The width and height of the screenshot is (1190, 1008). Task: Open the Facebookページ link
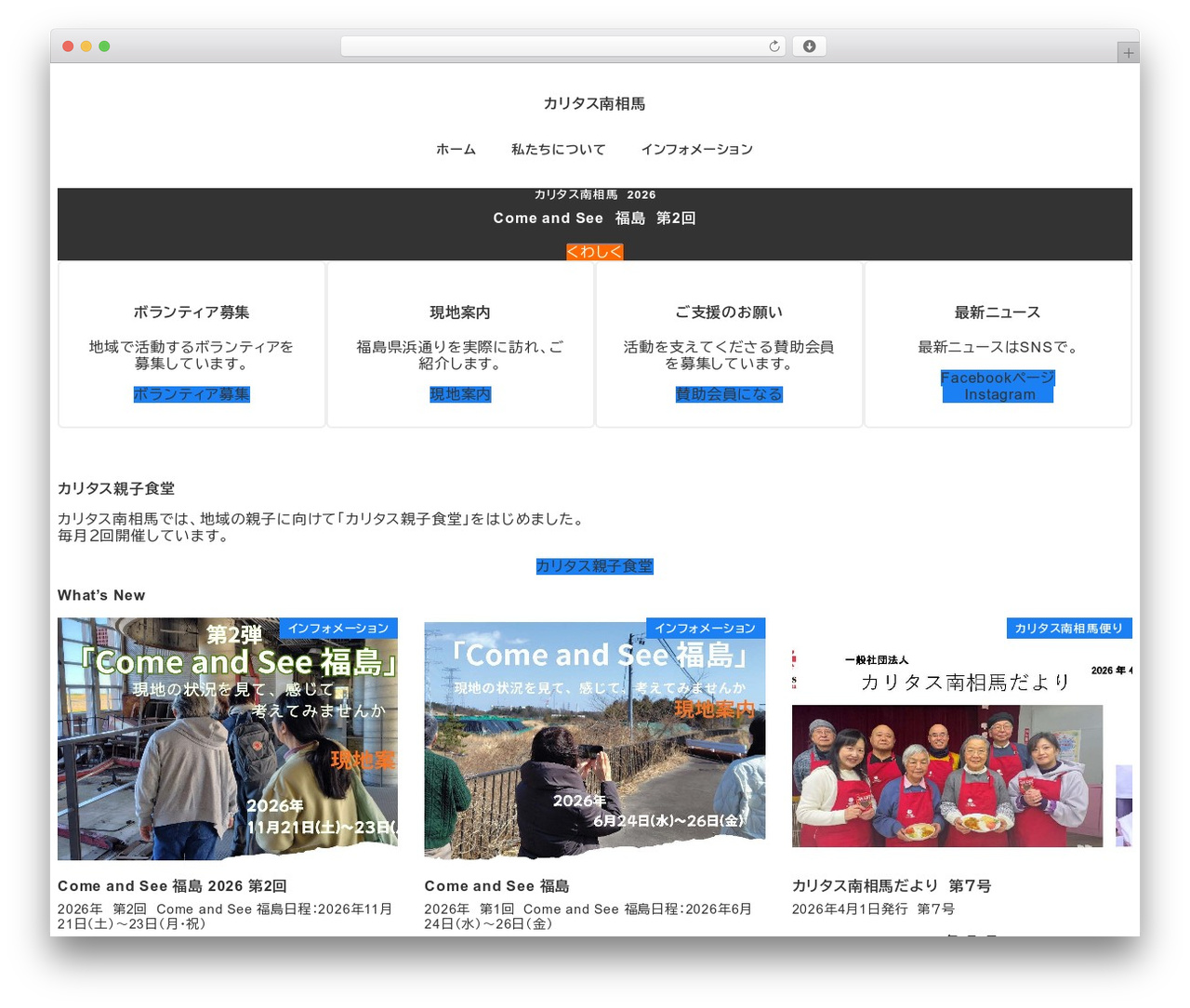[998, 378]
